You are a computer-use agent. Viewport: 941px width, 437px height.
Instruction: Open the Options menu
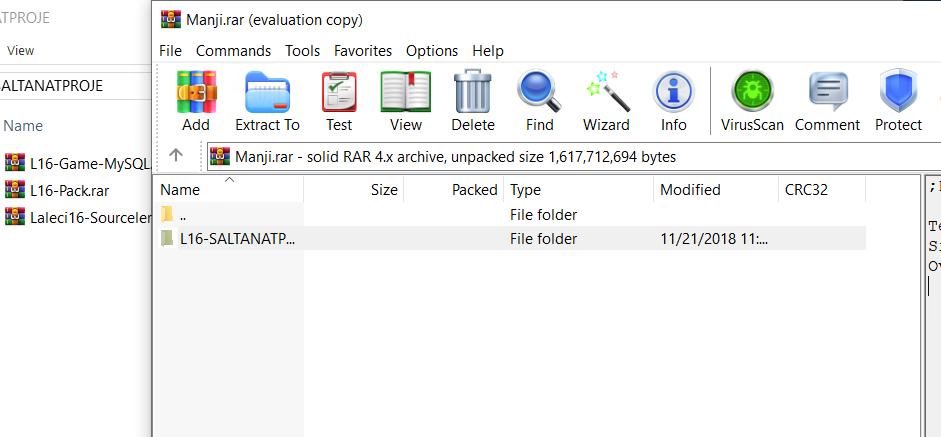click(x=432, y=51)
